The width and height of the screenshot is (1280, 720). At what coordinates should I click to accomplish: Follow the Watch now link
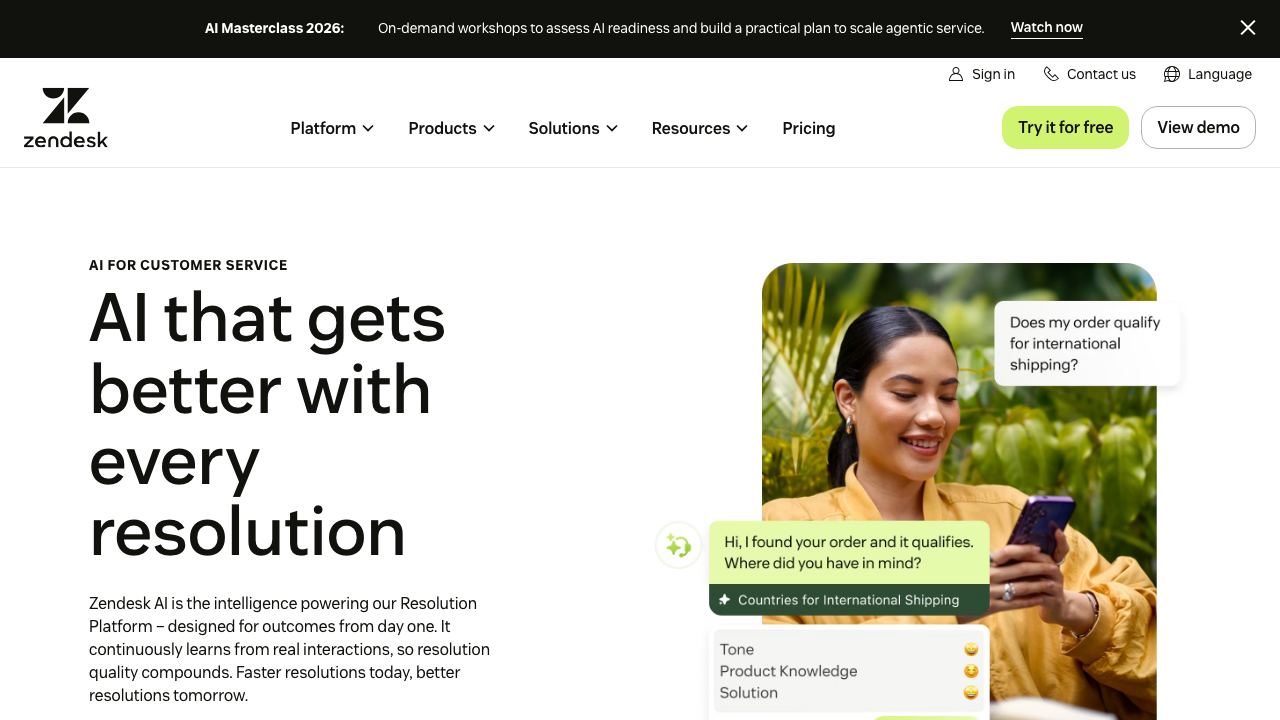click(1047, 28)
